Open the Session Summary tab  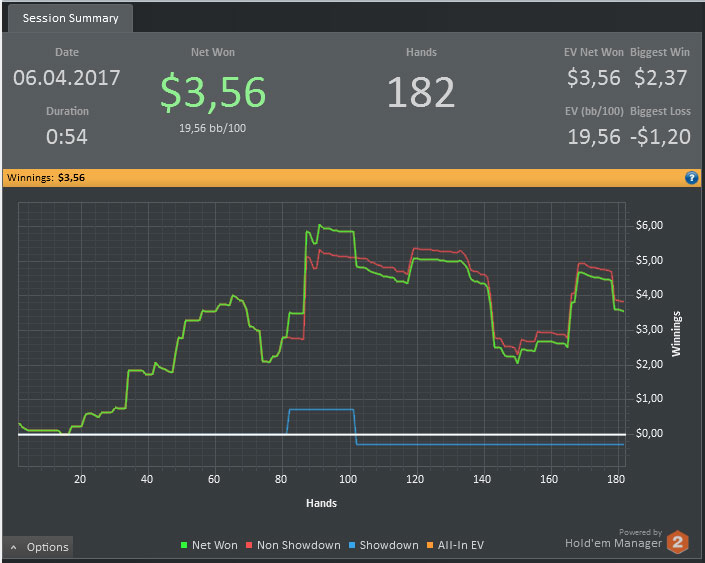(71, 18)
